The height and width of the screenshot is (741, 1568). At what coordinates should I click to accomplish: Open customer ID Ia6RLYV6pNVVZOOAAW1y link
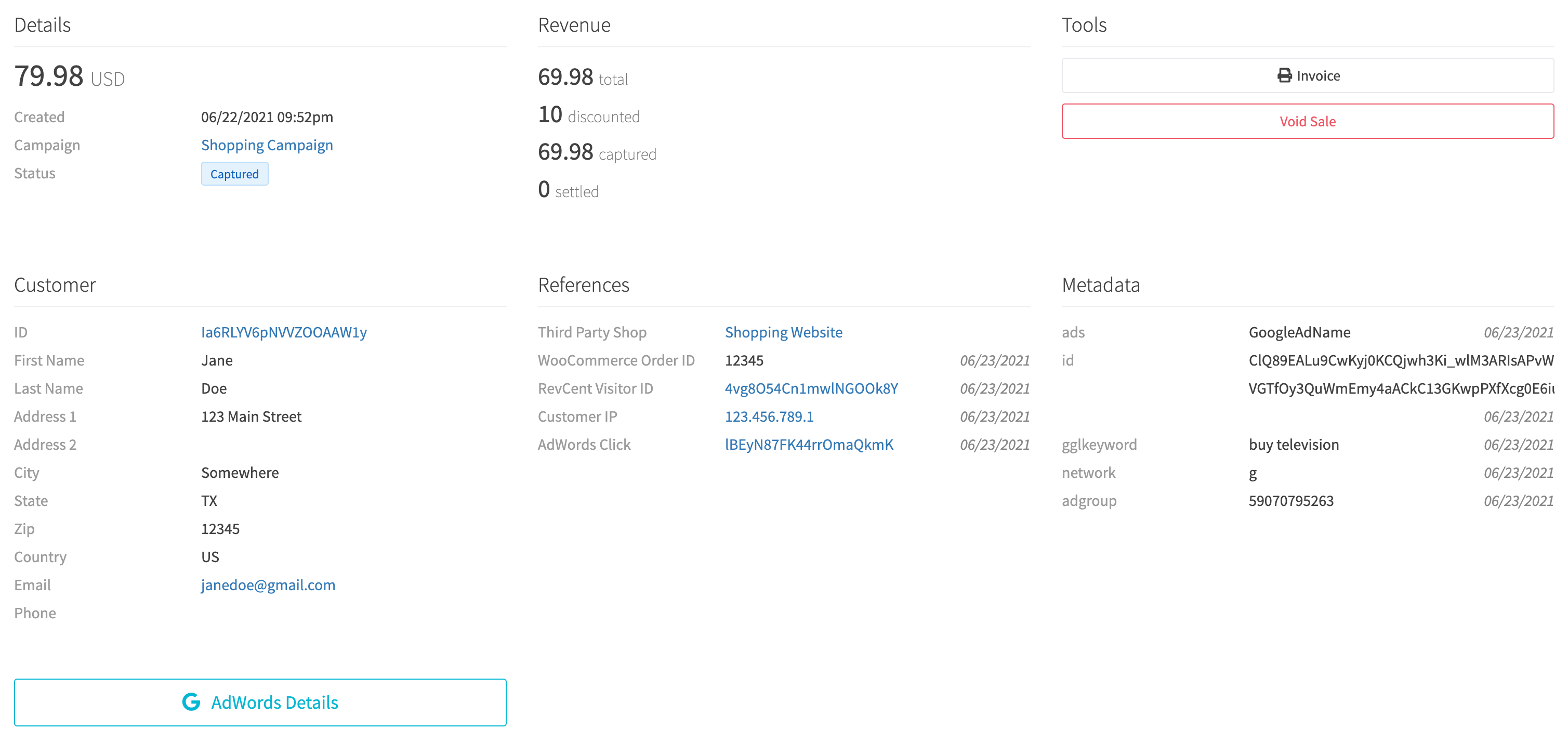click(284, 332)
